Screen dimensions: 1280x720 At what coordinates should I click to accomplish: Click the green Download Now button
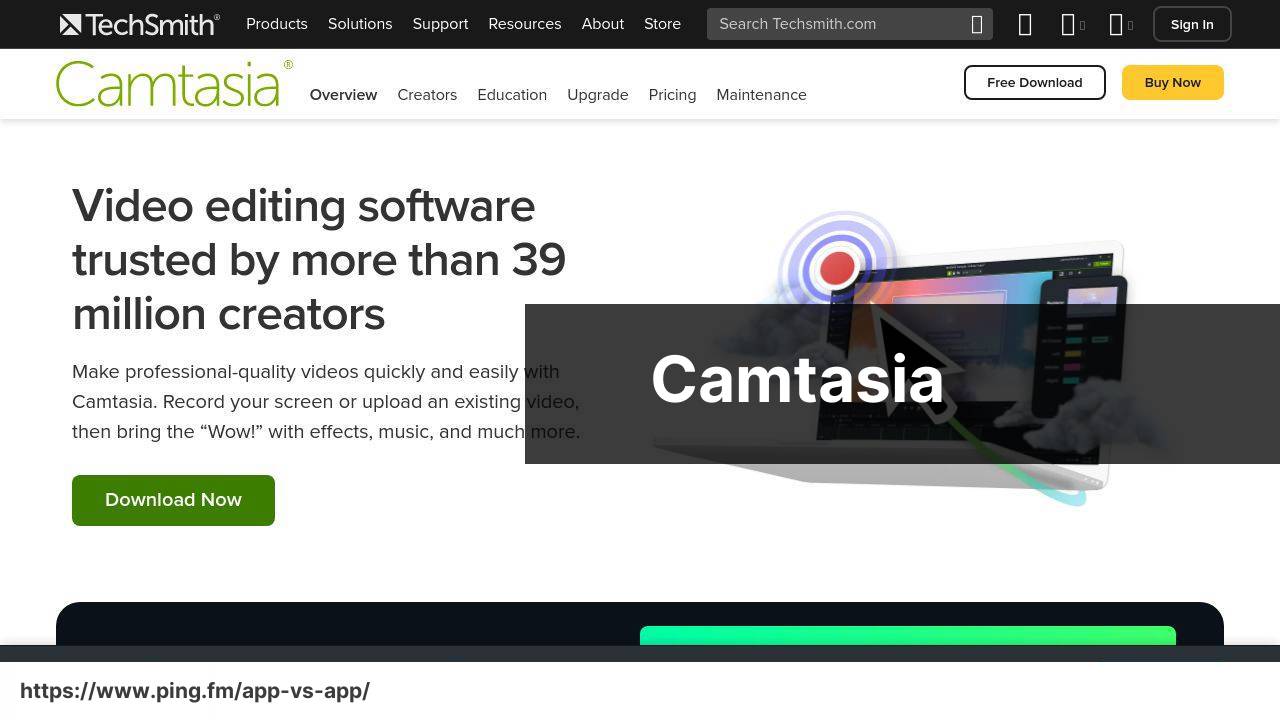click(173, 500)
